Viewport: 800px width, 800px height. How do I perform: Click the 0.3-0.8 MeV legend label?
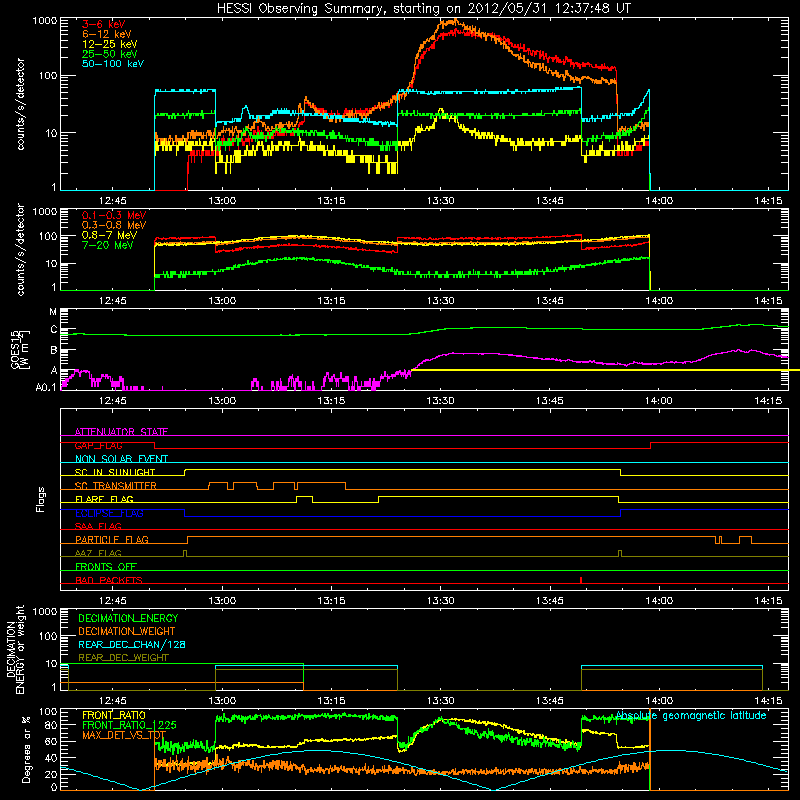[114, 225]
